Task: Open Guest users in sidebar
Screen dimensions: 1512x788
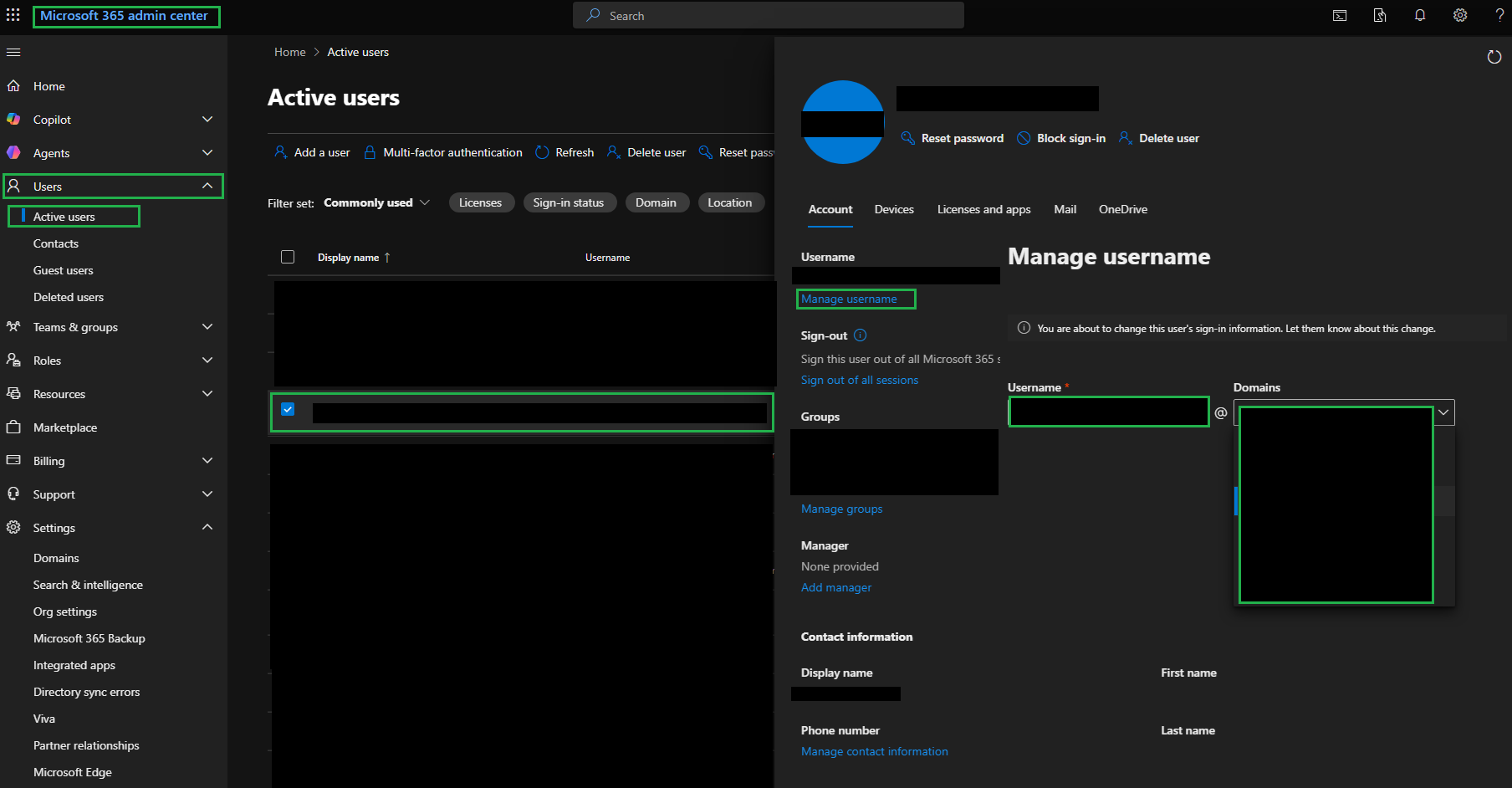Action: (64, 270)
